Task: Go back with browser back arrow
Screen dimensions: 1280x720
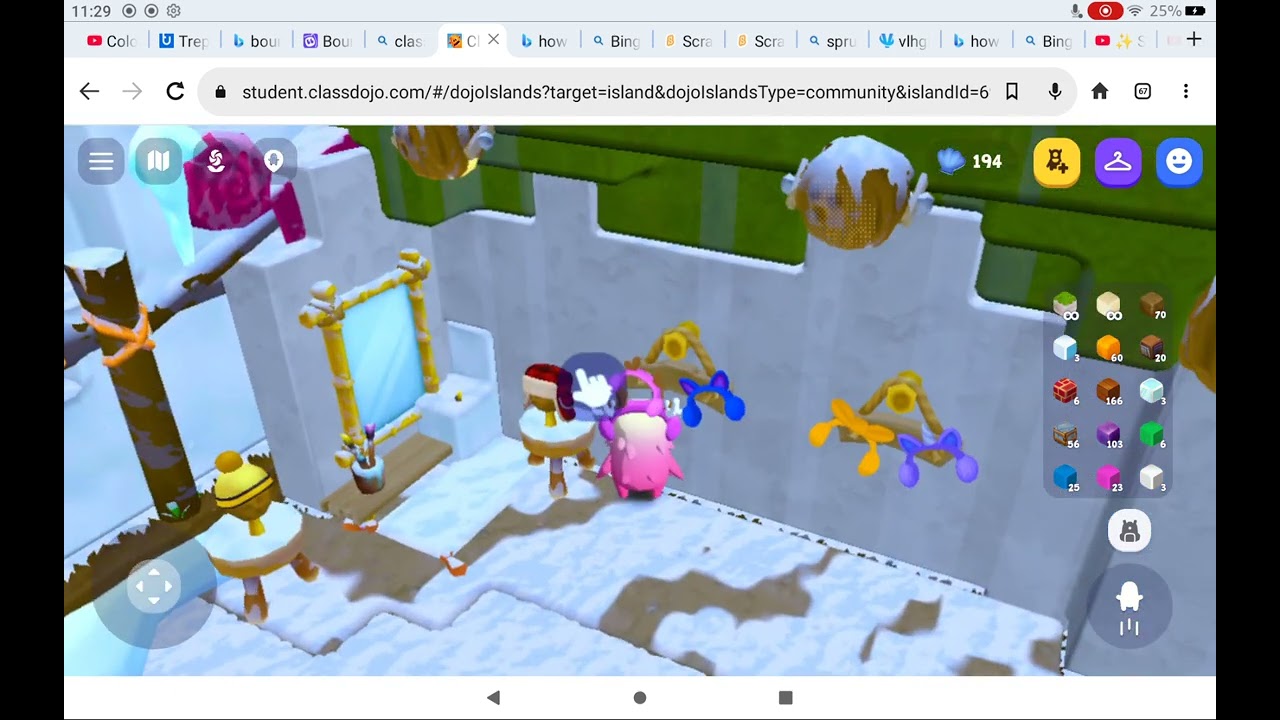Action: click(89, 91)
